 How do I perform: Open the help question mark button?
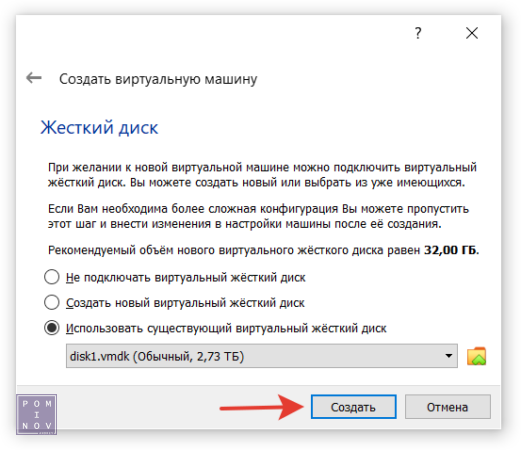point(418,33)
